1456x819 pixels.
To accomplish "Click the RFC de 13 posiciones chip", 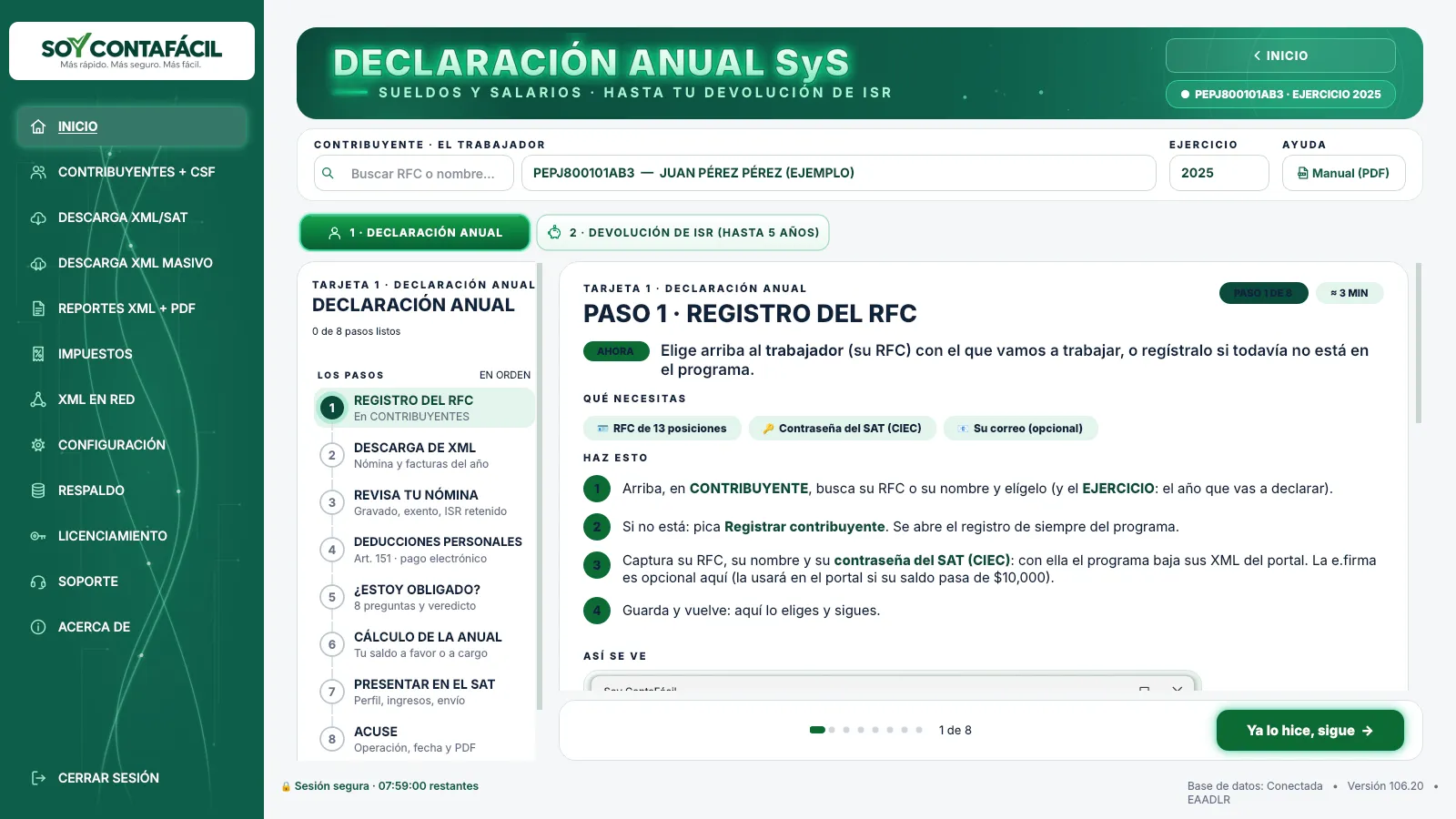I will [662, 429].
